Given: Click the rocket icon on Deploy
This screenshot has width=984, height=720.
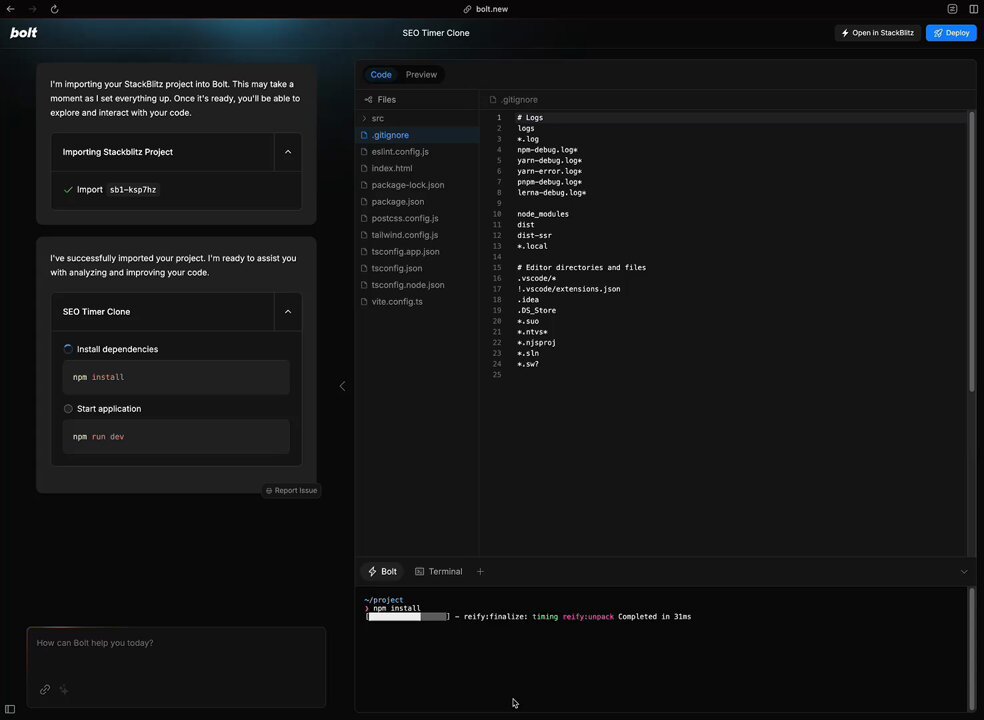Looking at the screenshot, I should point(938,33).
